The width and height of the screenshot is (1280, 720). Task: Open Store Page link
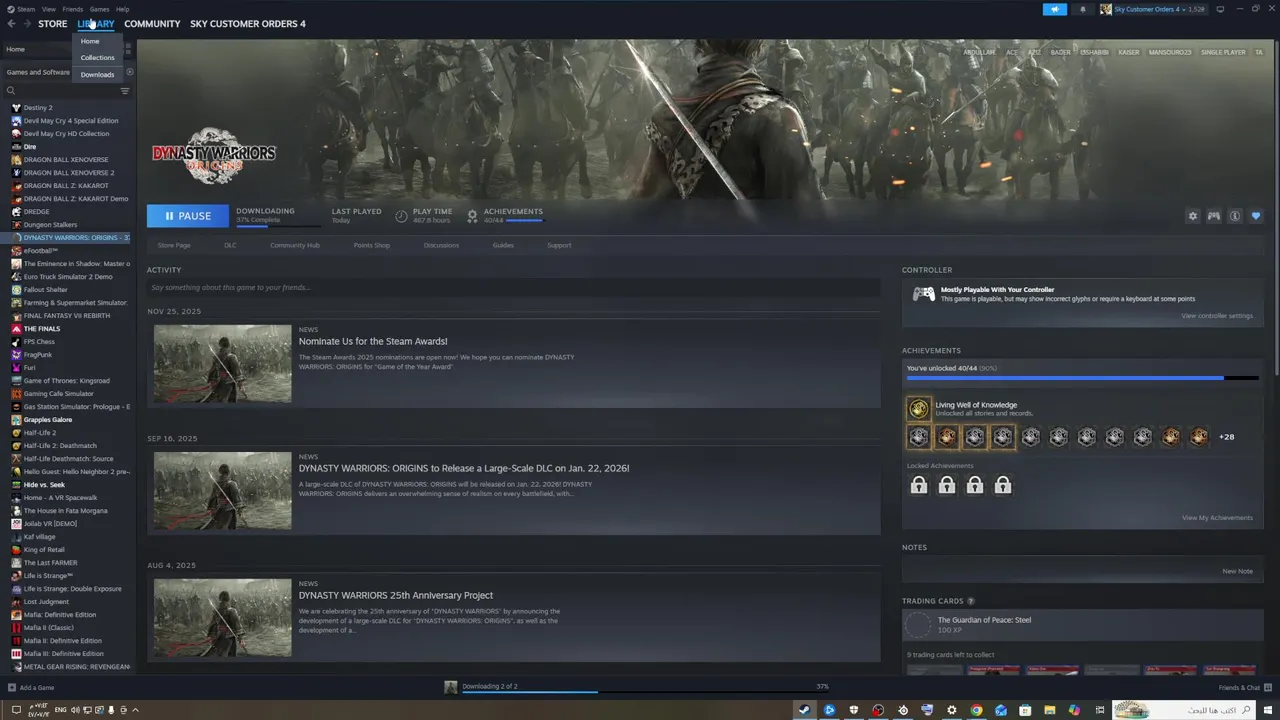point(174,245)
